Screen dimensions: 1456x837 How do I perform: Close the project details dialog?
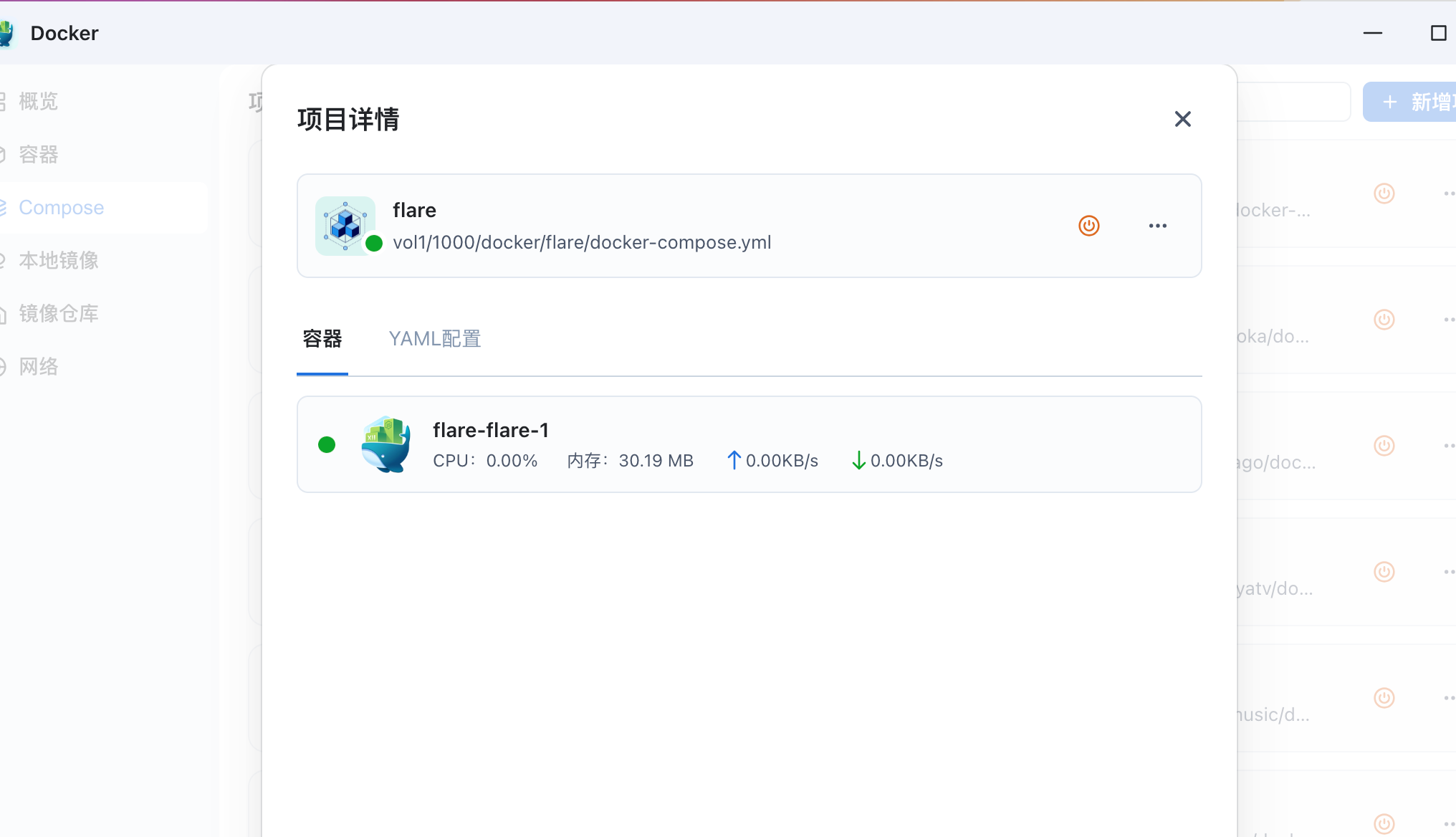(x=1182, y=119)
